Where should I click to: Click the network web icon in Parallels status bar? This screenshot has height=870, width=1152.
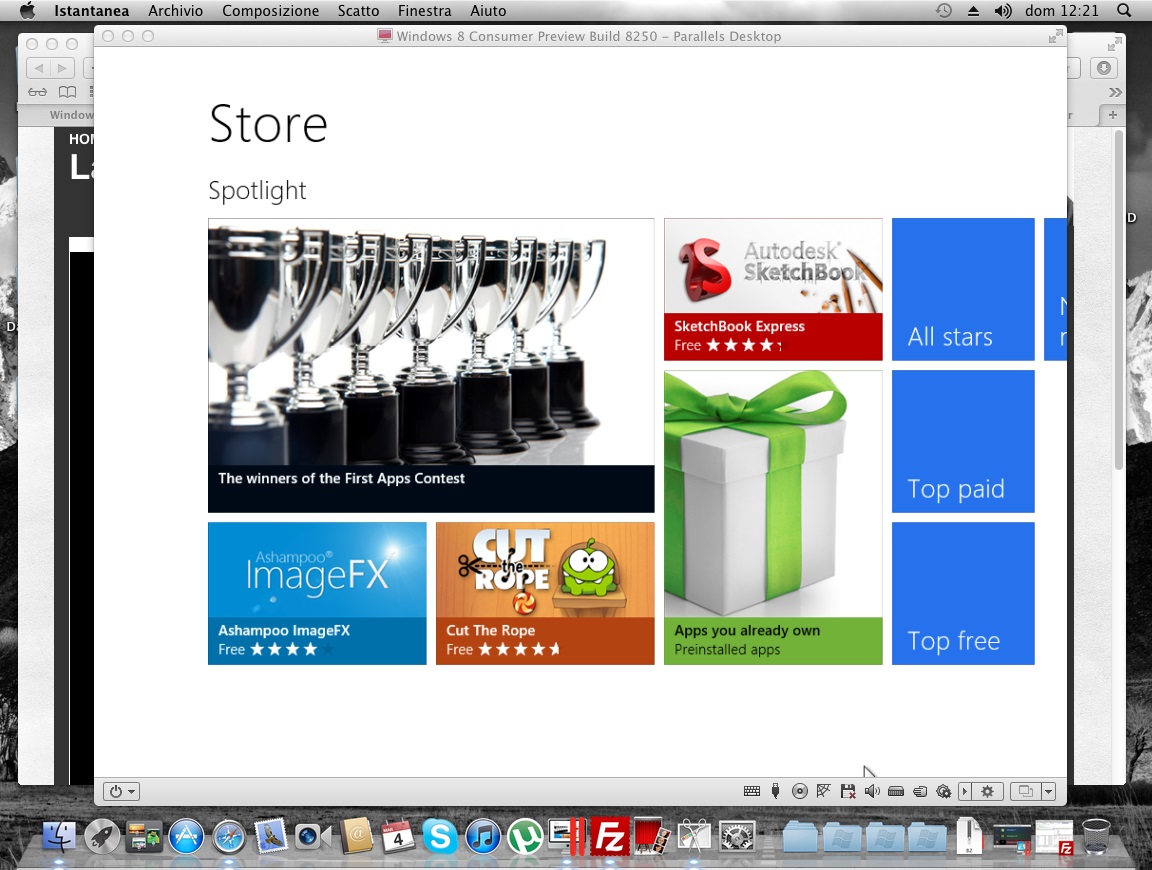point(824,791)
